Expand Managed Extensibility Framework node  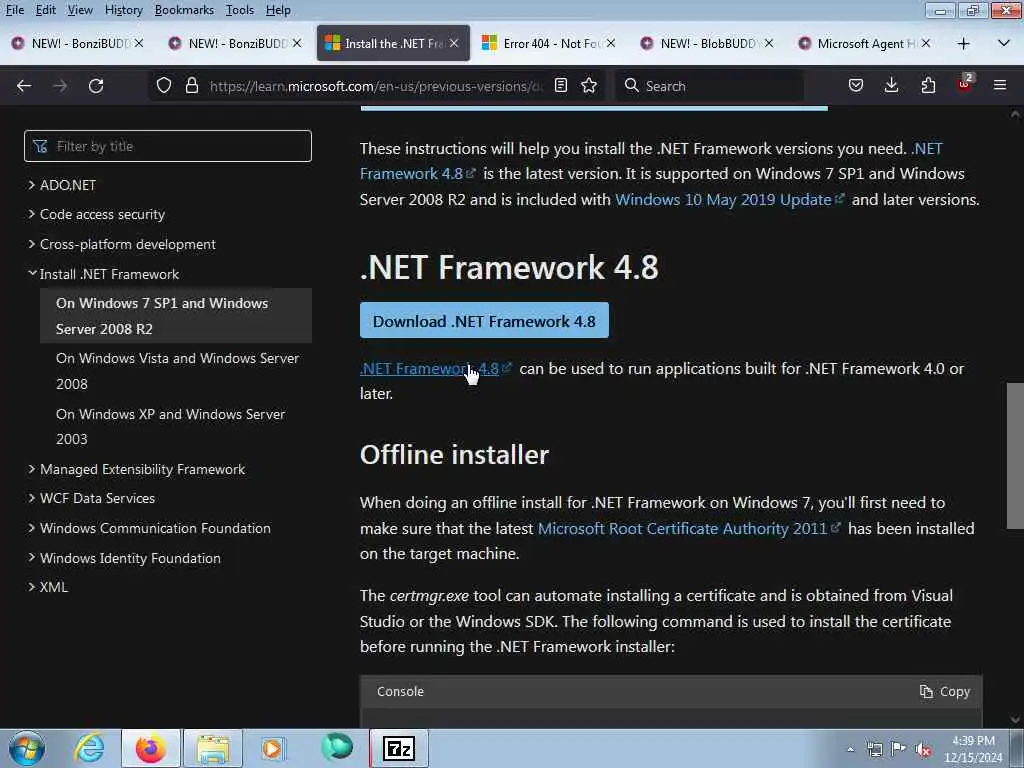click(31, 469)
